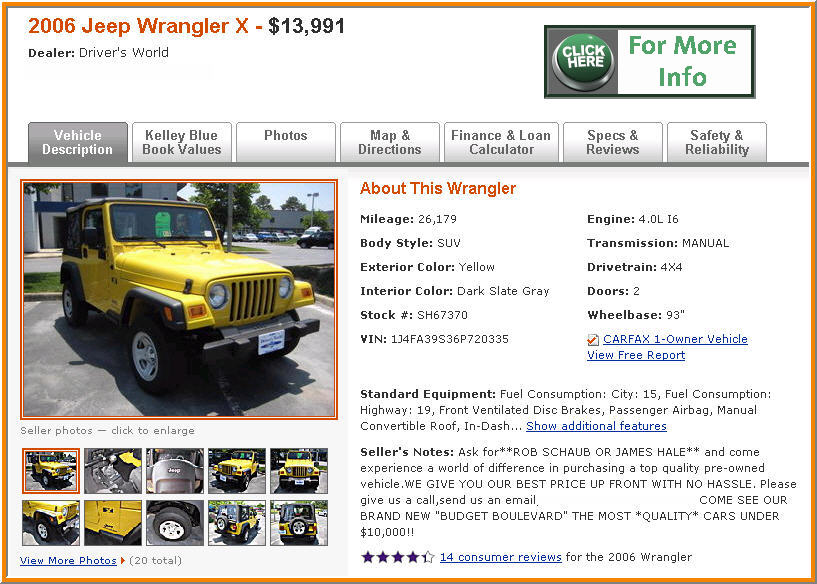Select the first highlighted Jeep thumbnail
This screenshot has width=817, height=584.
click(51, 471)
